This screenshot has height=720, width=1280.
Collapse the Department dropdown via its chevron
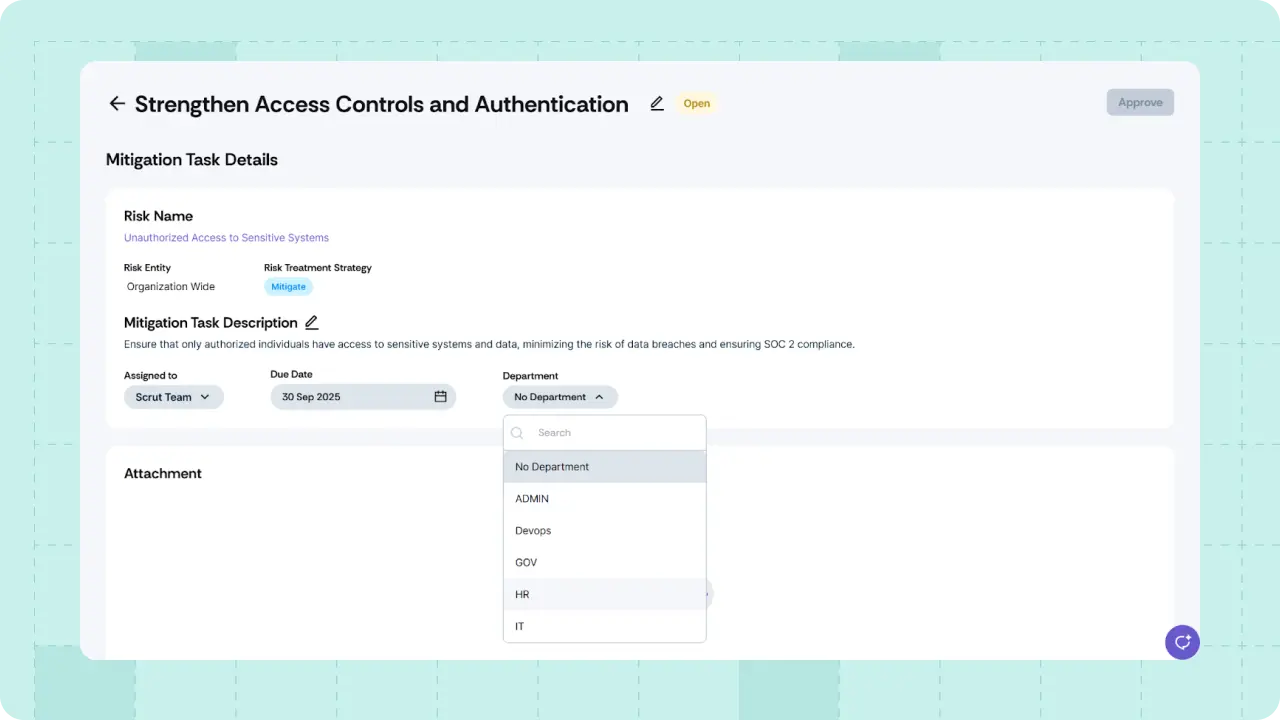coord(599,396)
